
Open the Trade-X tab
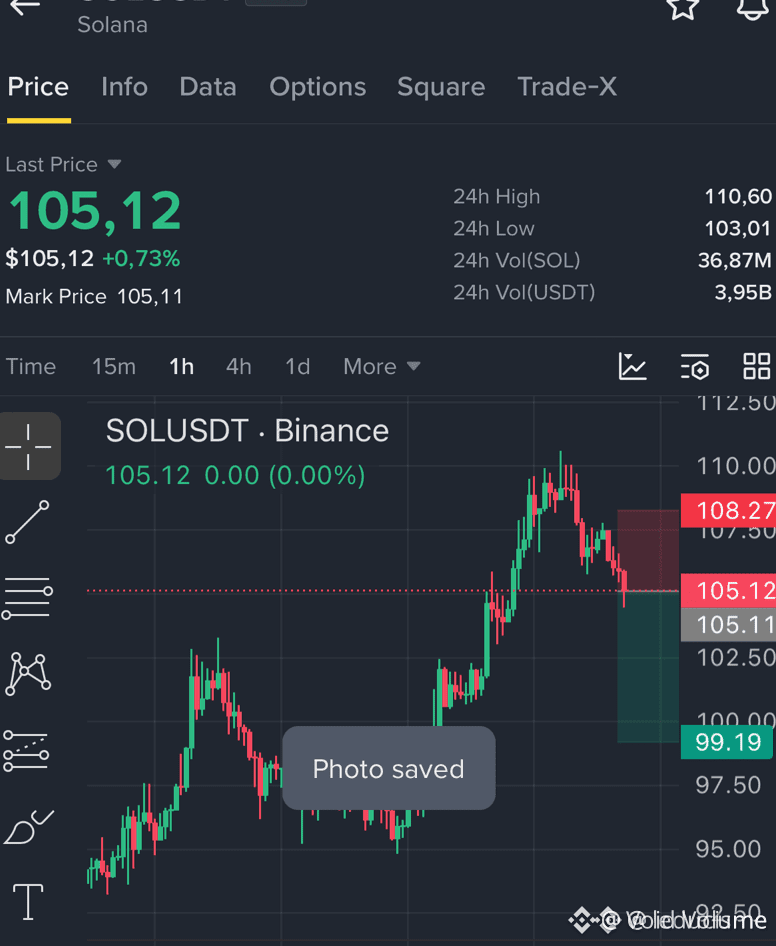coord(567,87)
